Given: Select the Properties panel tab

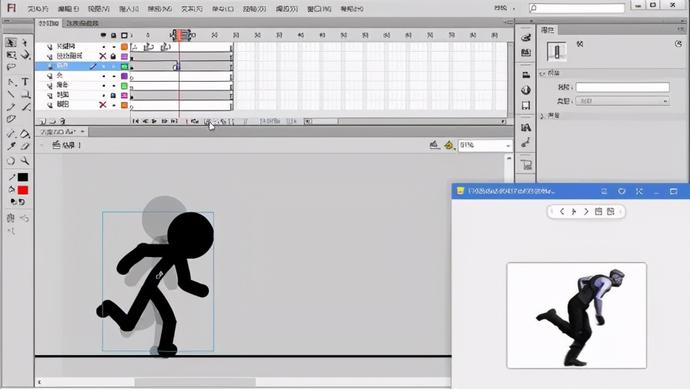Looking at the screenshot, I should click(547, 29).
